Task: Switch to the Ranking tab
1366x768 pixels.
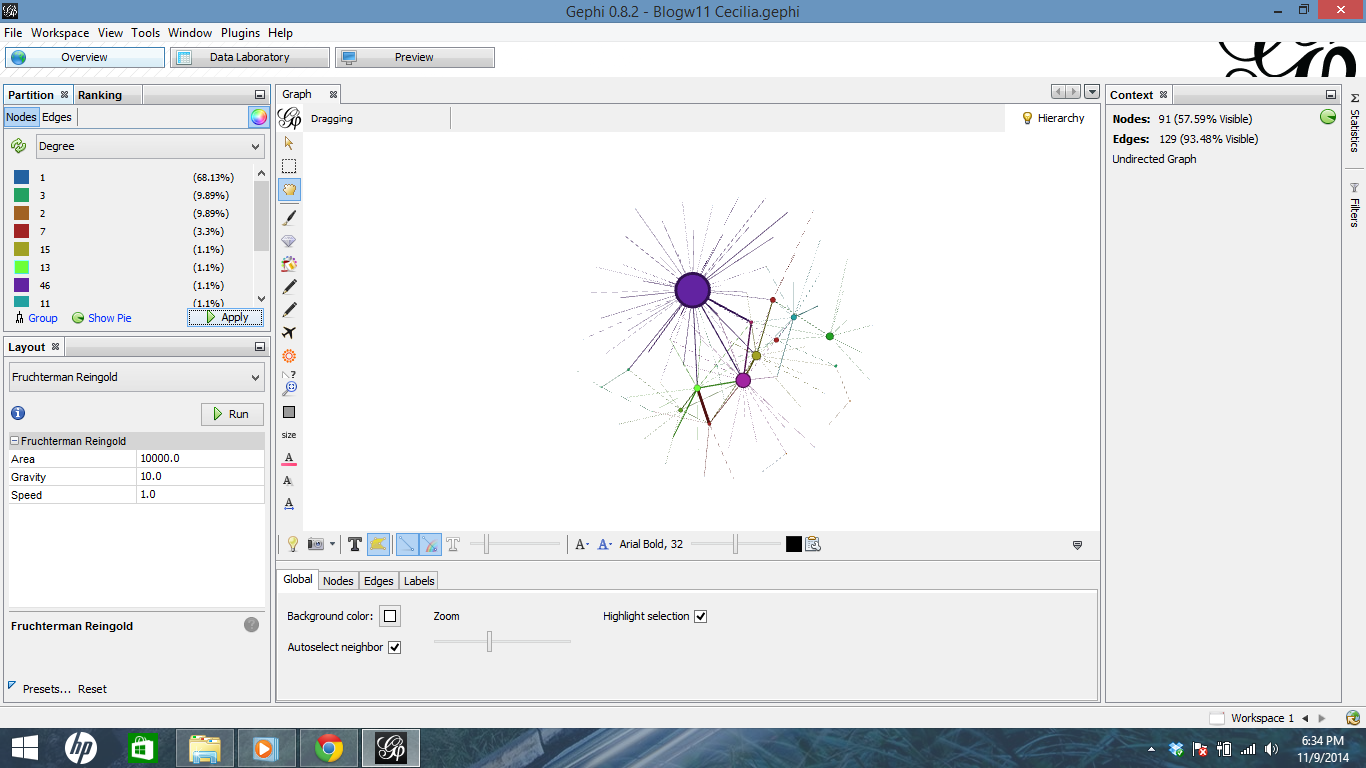Action: (x=100, y=95)
